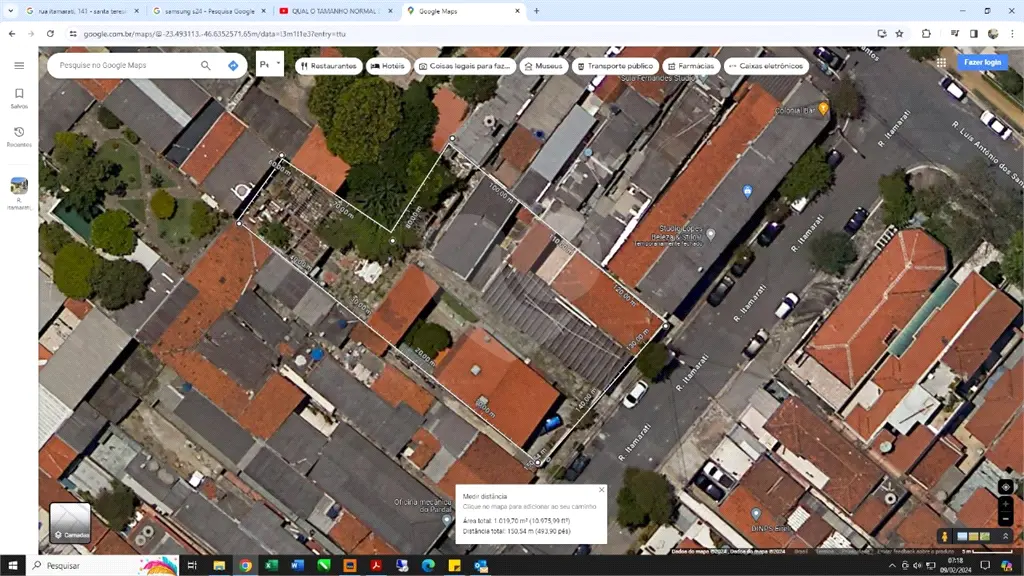This screenshot has height=576, width=1024.
Task: Click the search magnifier icon
Action: click(206, 66)
